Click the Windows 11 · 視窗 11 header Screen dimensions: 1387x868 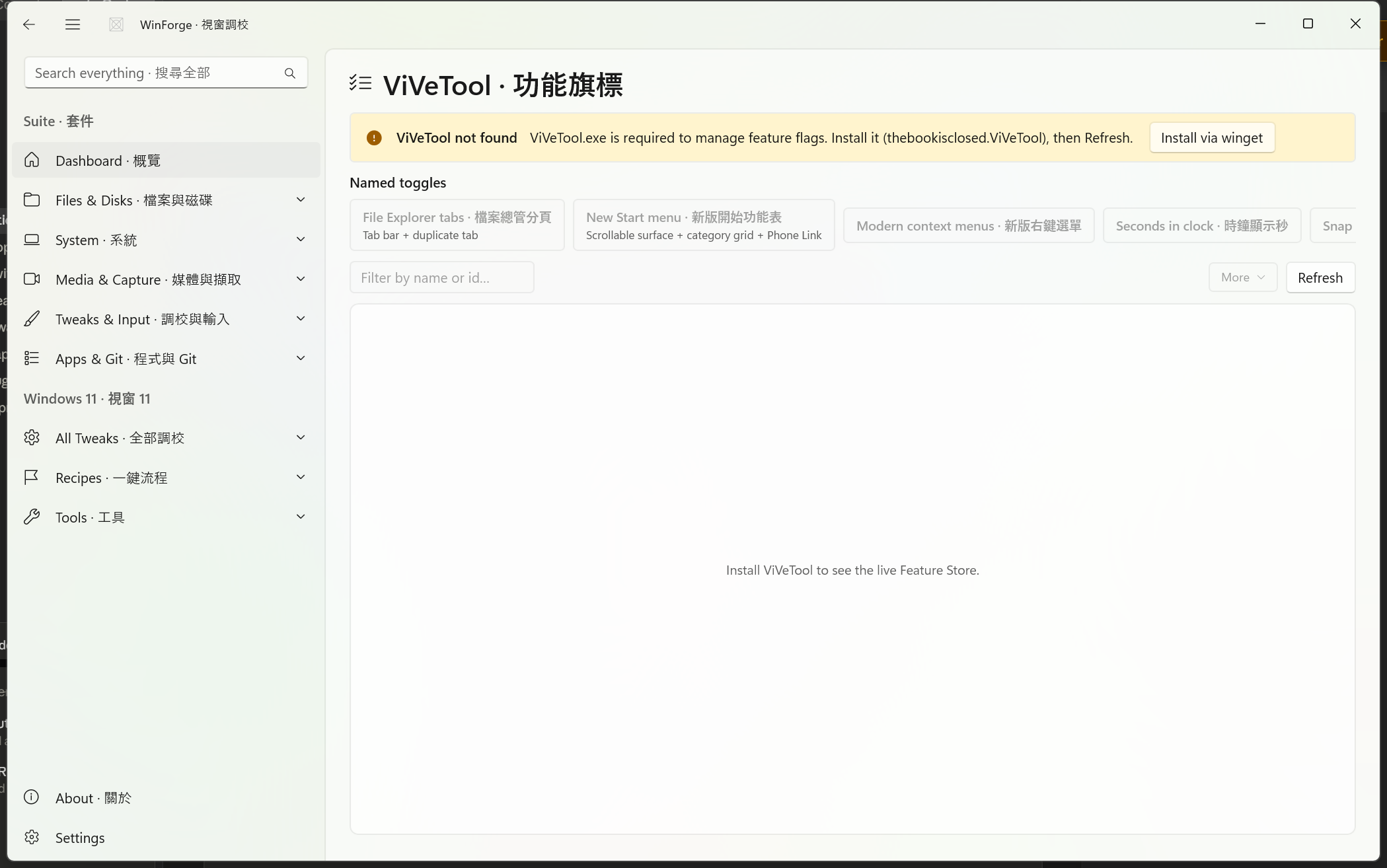(x=87, y=398)
